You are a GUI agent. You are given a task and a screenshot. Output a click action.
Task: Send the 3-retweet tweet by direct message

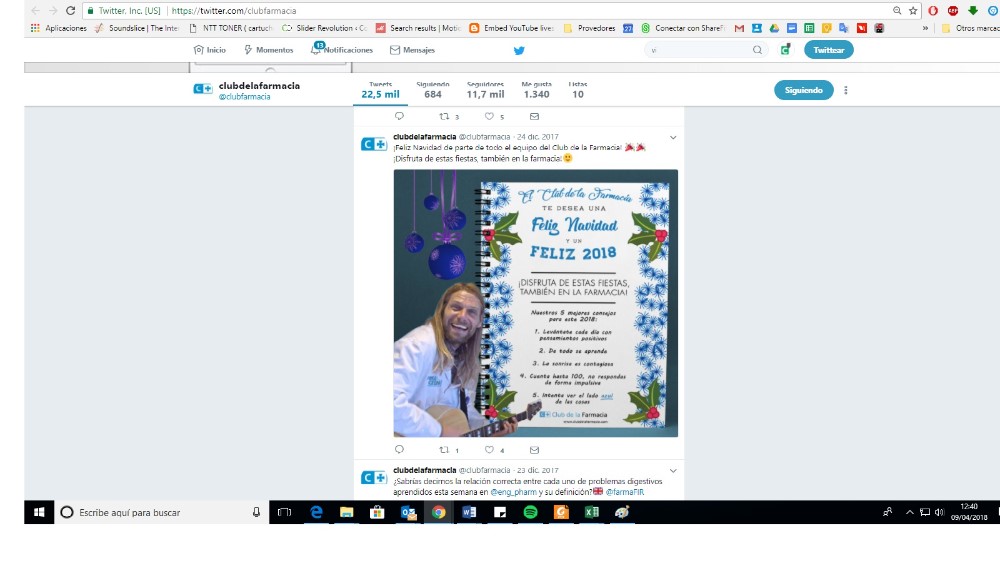[x=534, y=116]
